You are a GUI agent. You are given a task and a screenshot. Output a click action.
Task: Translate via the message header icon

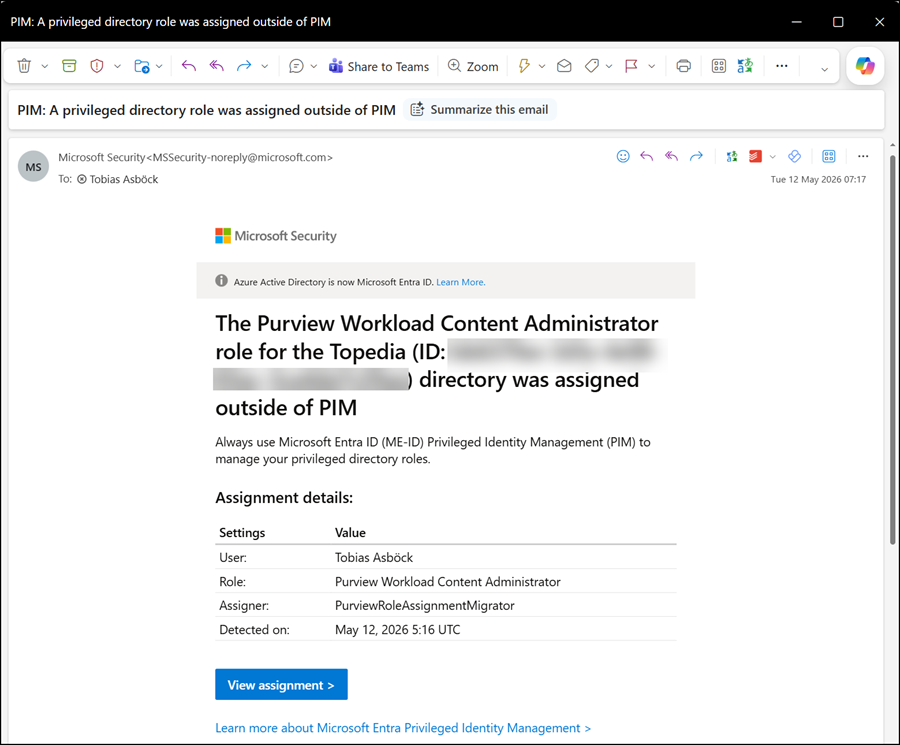pos(732,156)
